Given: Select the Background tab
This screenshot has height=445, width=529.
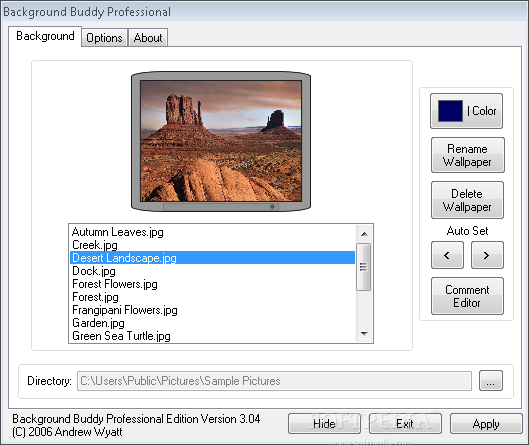Looking at the screenshot, I should coord(45,36).
